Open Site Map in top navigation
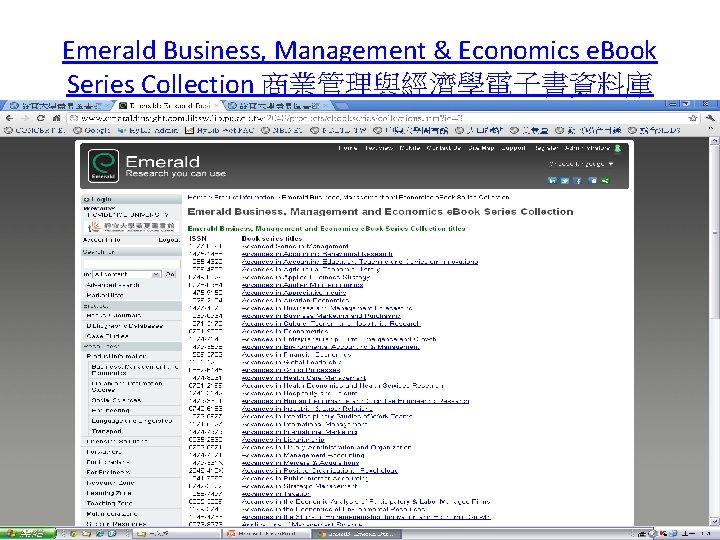This screenshot has width=720, height=540. pos(481,148)
